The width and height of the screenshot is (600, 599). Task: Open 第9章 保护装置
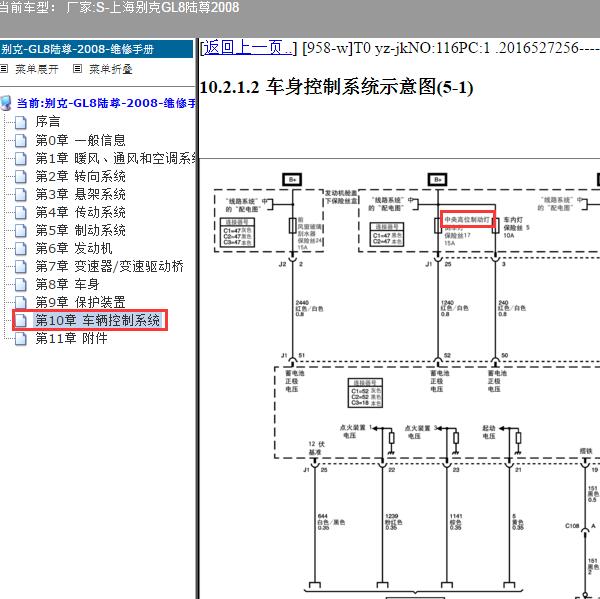click(x=81, y=302)
